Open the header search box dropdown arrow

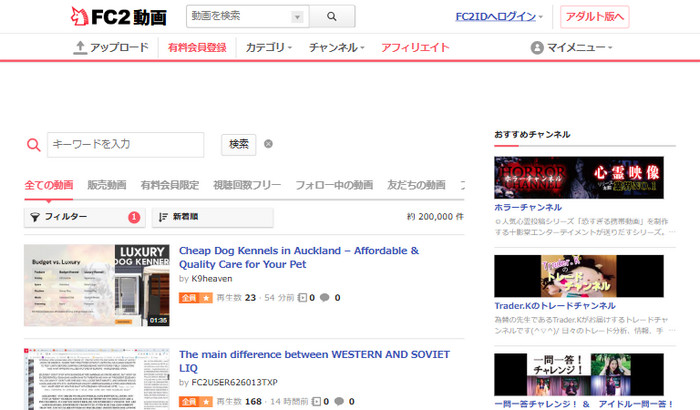(297, 17)
